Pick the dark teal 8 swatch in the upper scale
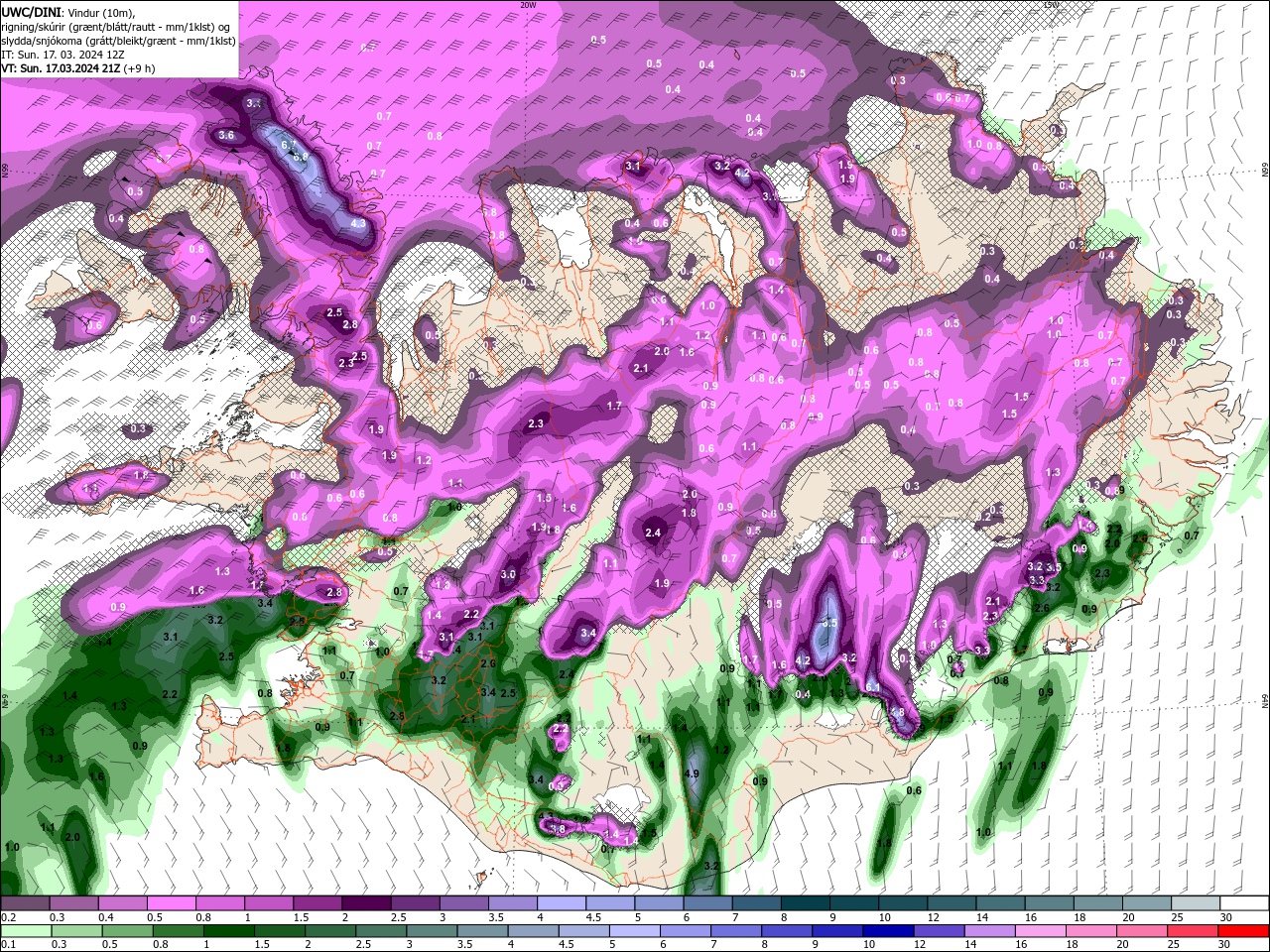Screen dimensions: 1270x952 [806, 902]
